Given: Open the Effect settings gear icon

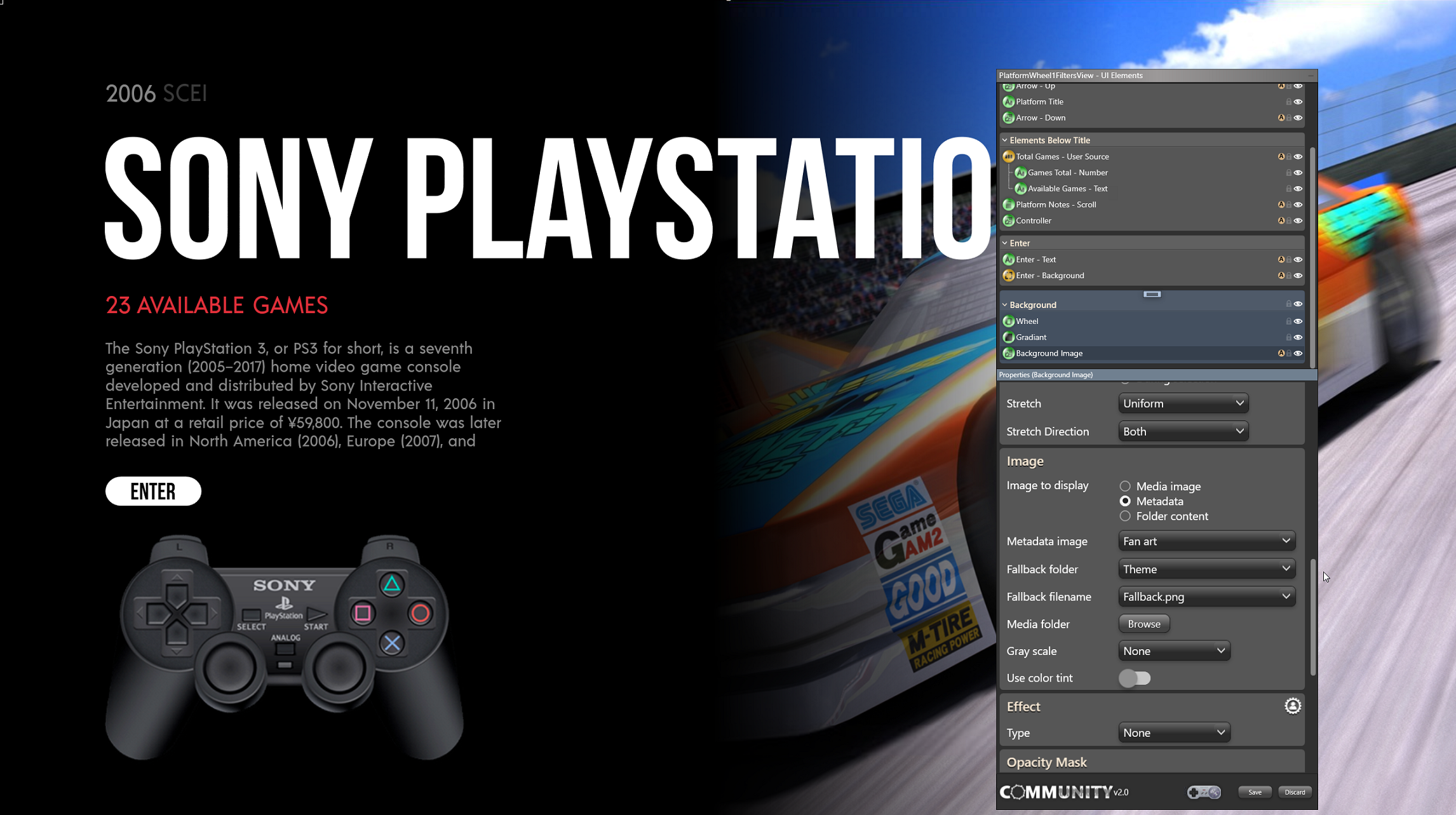Looking at the screenshot, I should coord(1293,706).
